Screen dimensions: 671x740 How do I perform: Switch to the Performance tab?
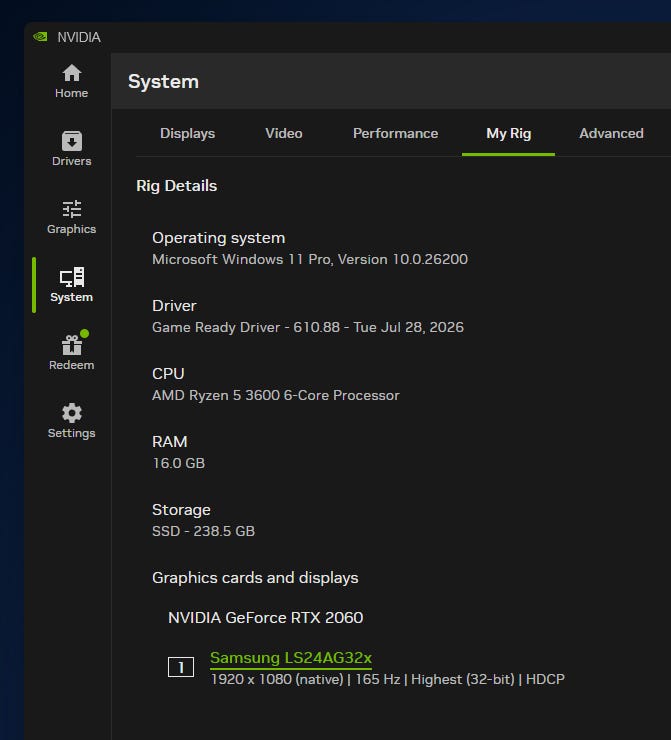(395, 134)
